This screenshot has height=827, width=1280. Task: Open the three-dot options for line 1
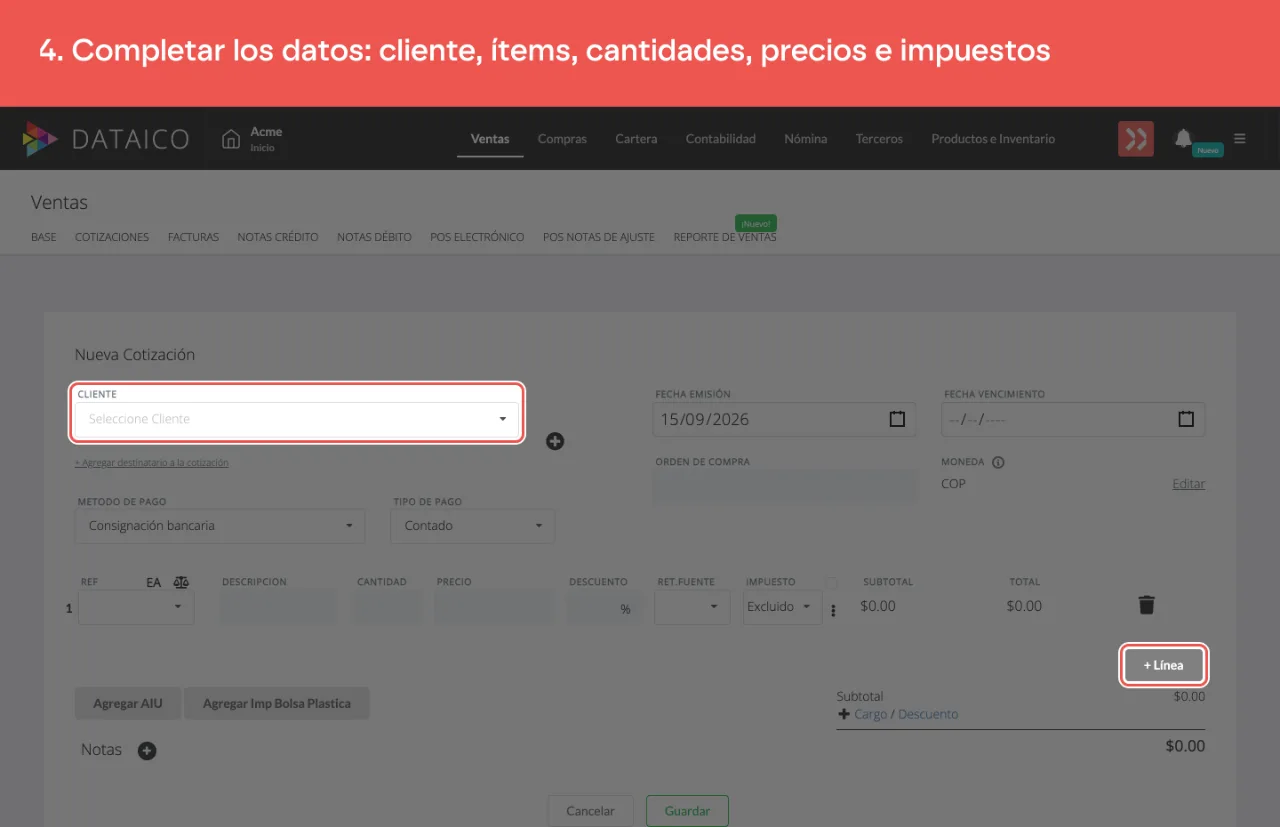click(x=833, y=611)
